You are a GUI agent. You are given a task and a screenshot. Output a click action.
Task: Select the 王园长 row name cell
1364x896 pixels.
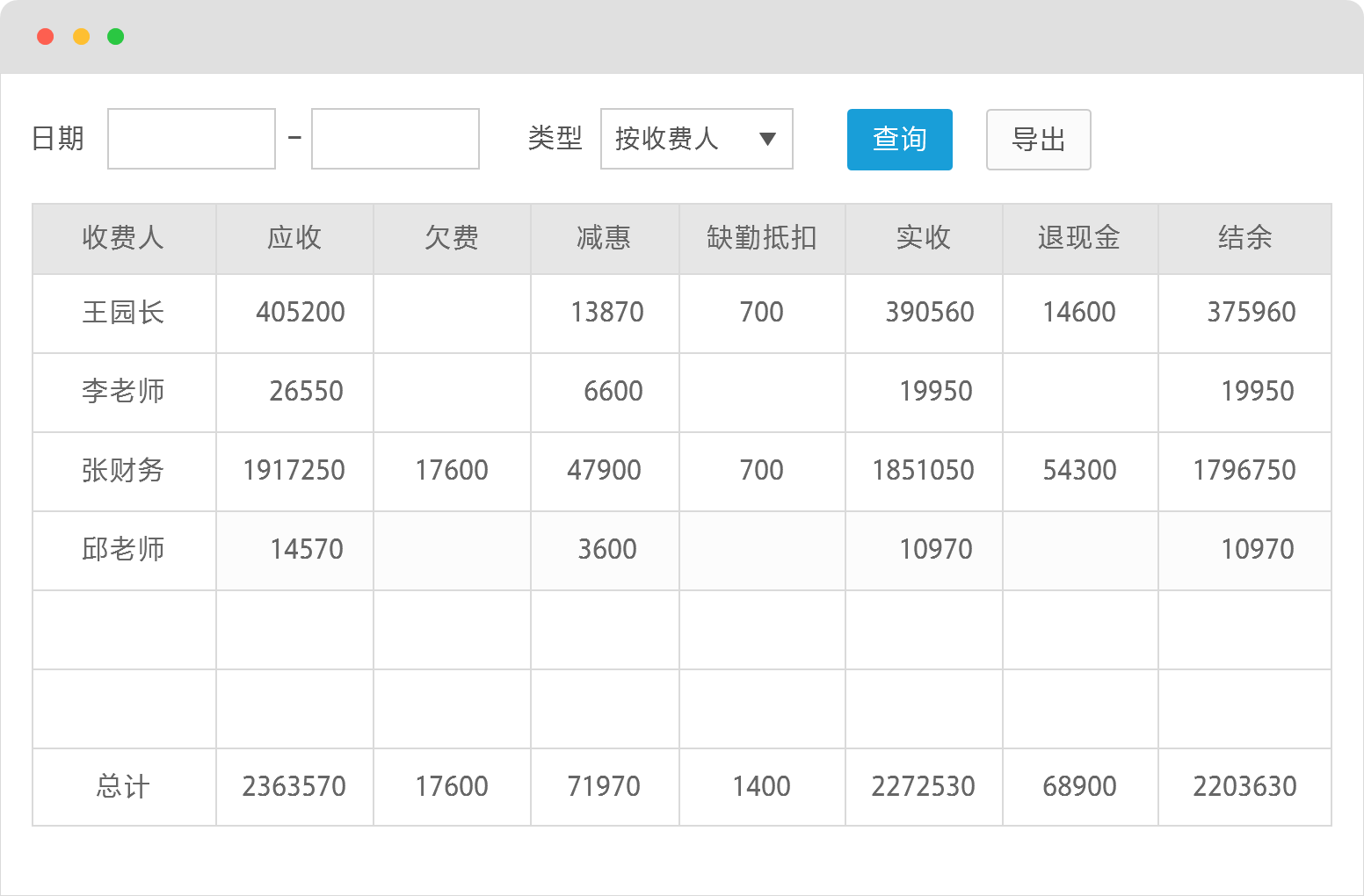[123, 313]
